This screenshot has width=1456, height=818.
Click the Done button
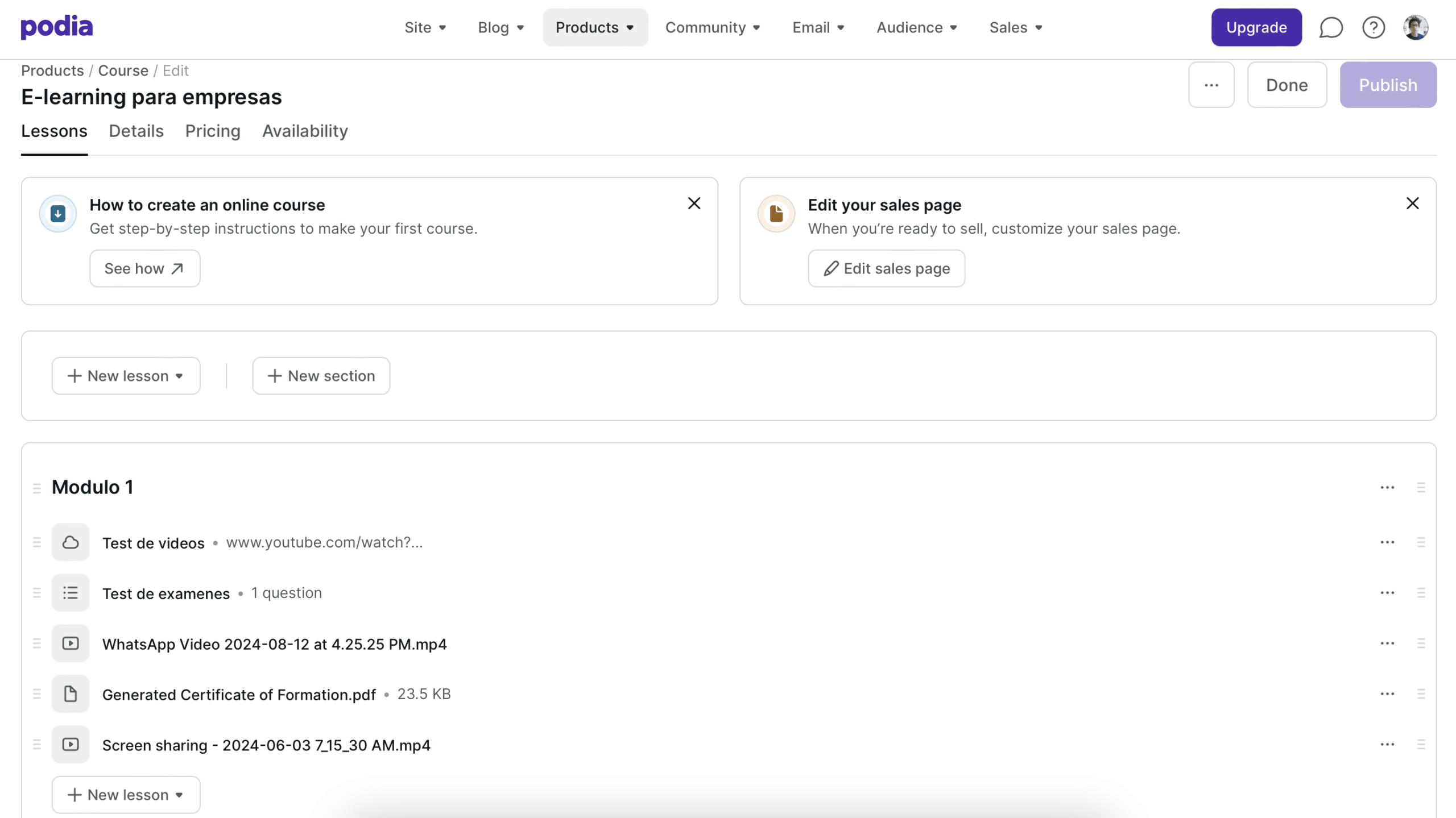1287,85
